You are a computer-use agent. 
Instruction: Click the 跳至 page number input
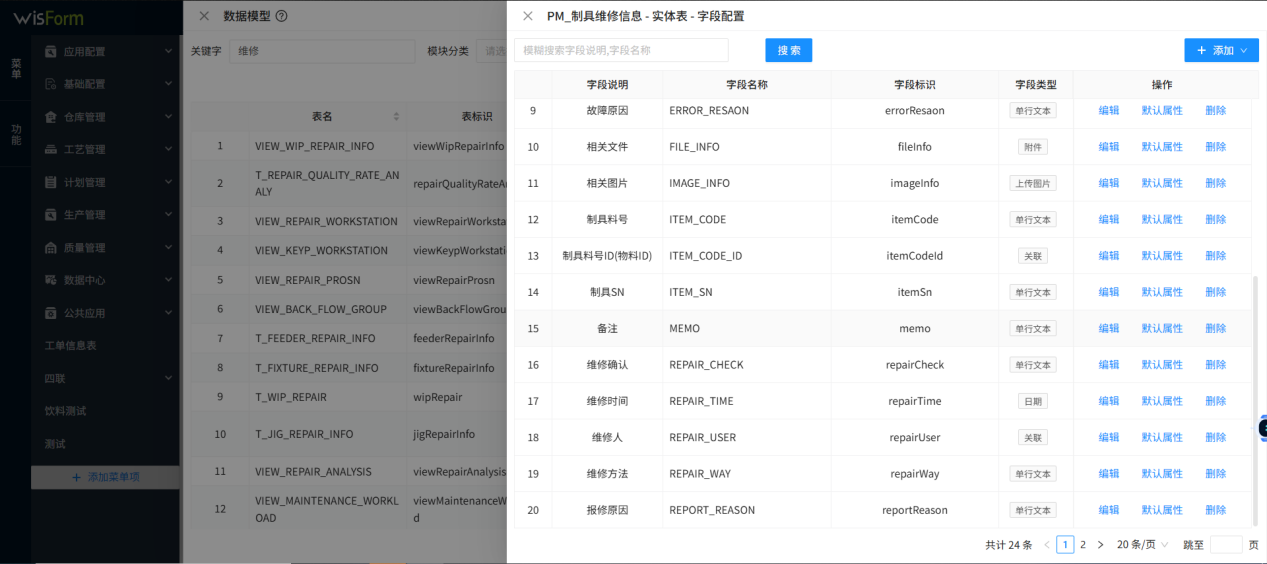coord(1226,545)
